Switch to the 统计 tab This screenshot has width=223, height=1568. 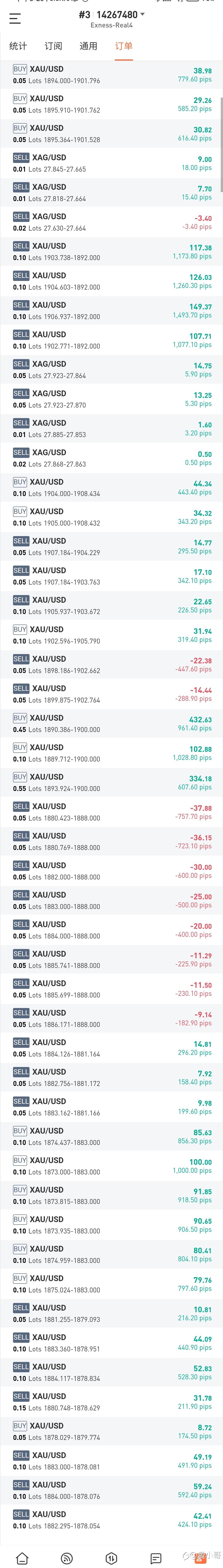[x=18, y=46]
